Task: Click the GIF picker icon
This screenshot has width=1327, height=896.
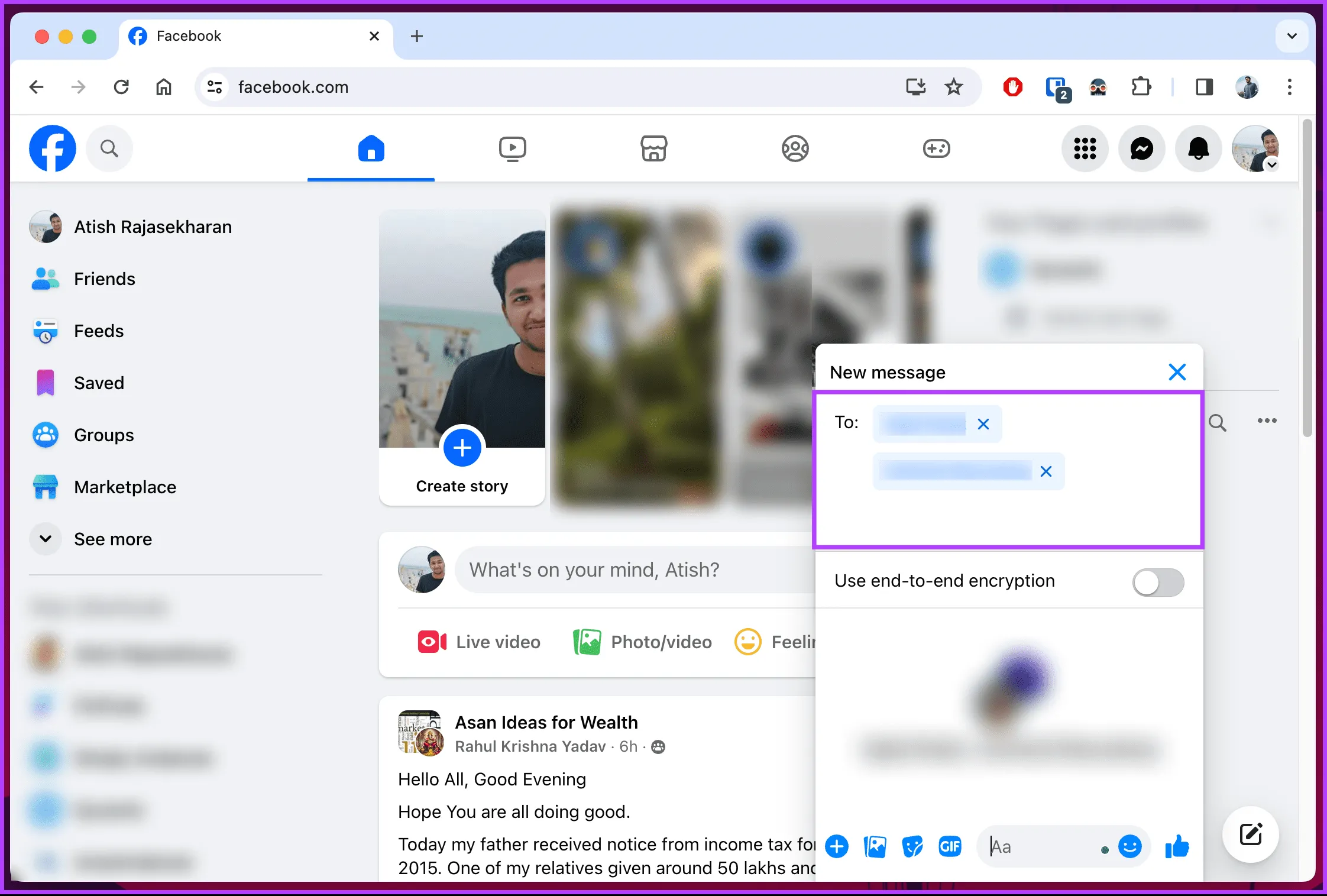Action: (x=950, y=847)
